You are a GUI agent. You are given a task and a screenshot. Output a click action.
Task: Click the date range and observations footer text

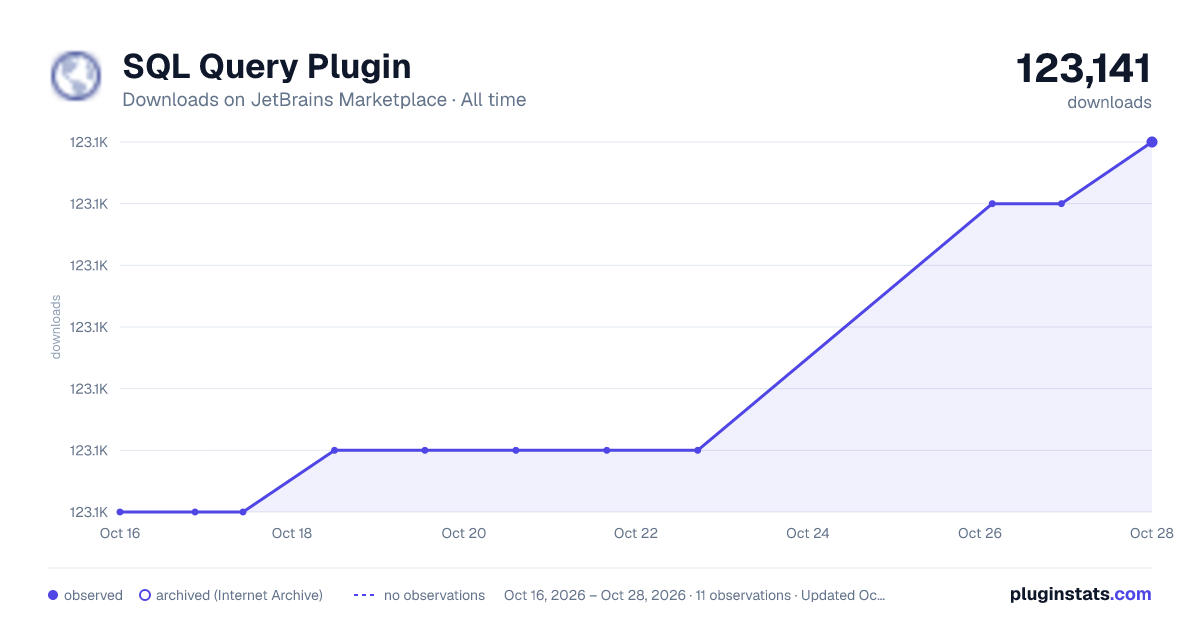695,595
